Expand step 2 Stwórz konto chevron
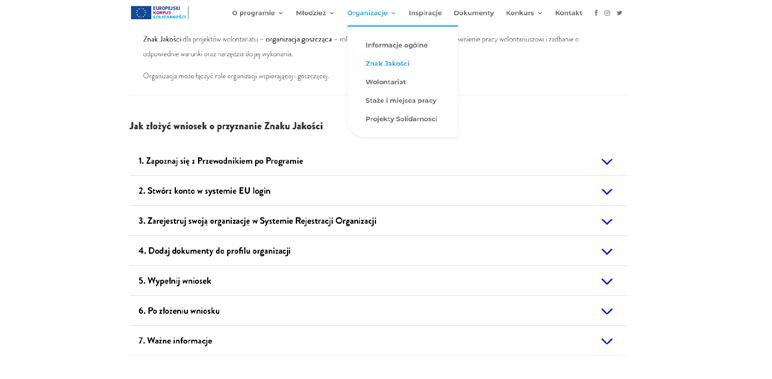Image resolution: width=772 pixels, height=379 pixels. tap(607, 191)
